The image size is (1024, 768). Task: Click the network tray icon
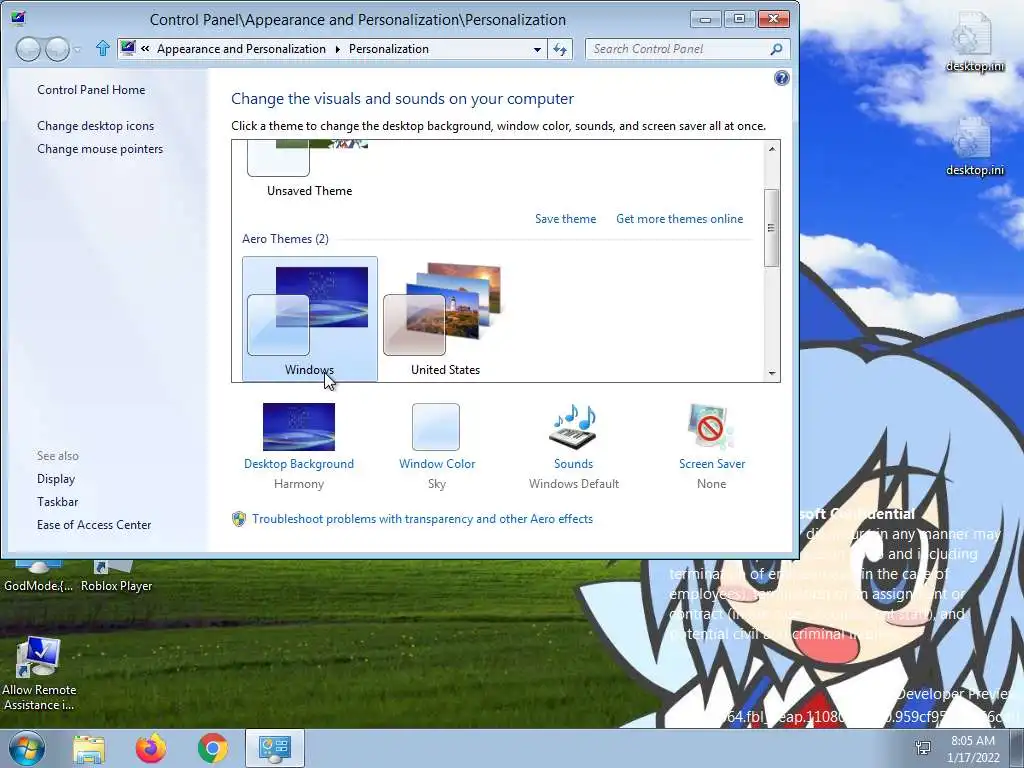923,748
